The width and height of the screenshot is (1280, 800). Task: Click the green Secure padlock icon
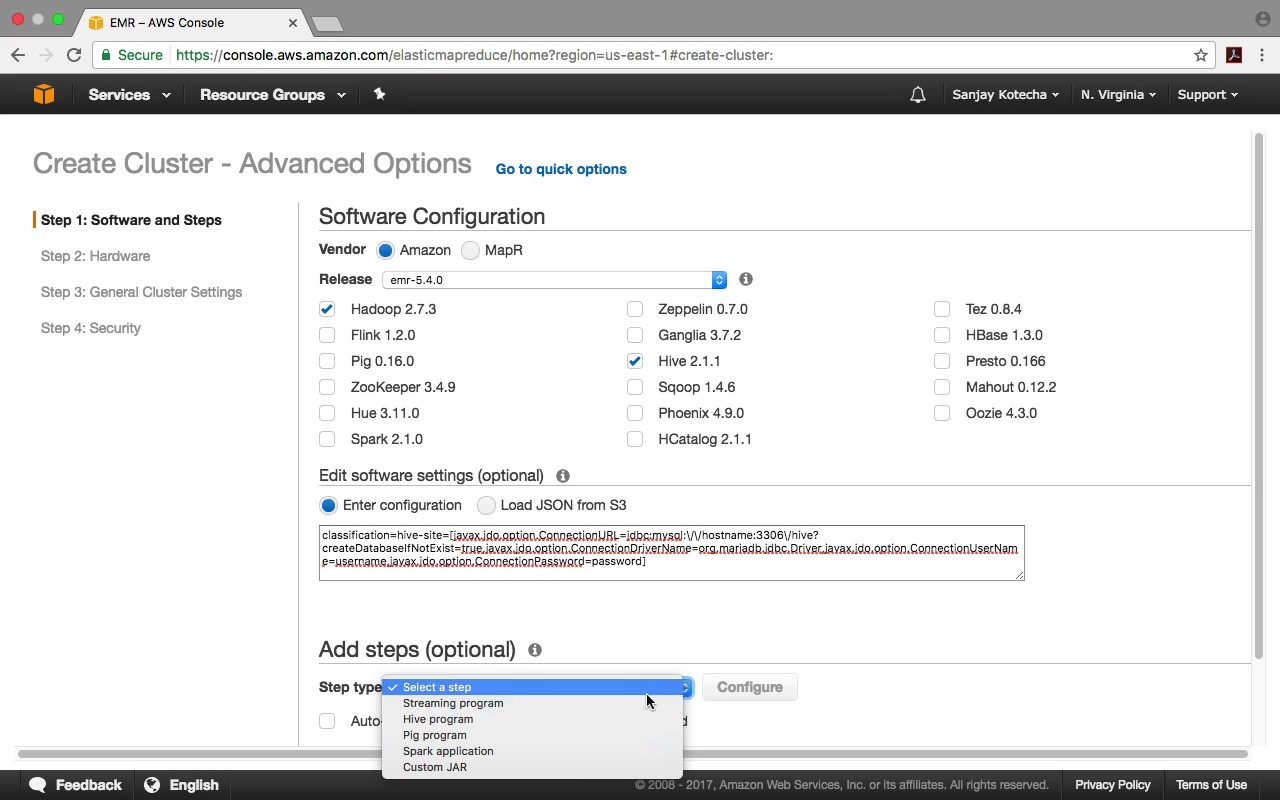(106, 55)
